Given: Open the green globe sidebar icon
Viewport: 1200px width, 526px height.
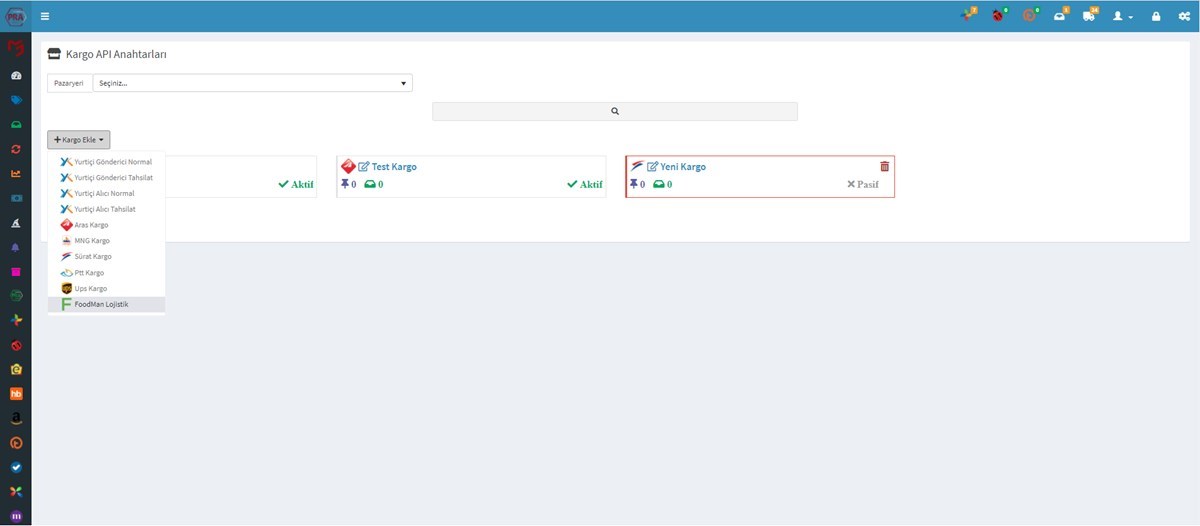Looking at the screenshot, I should tap(16, 296).
